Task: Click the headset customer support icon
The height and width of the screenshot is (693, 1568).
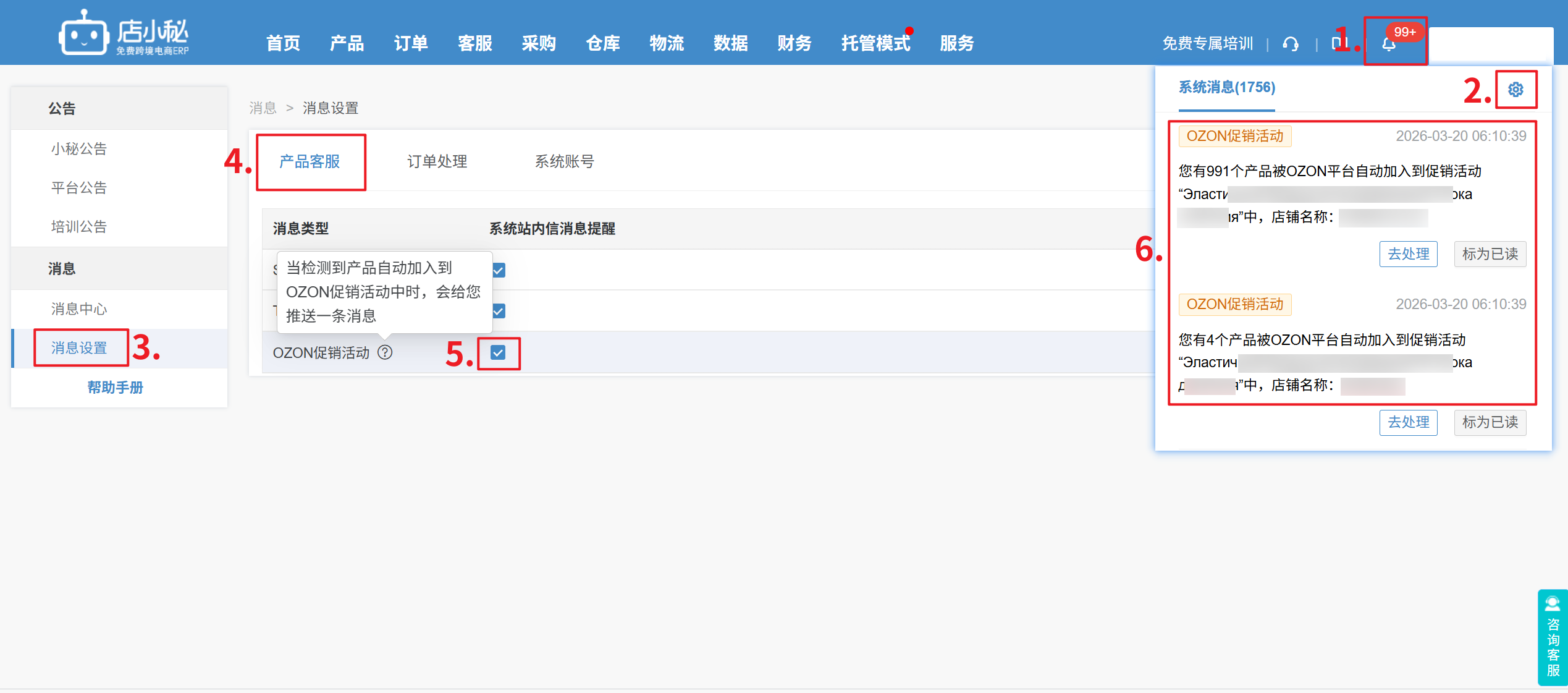Action: 1291,44
